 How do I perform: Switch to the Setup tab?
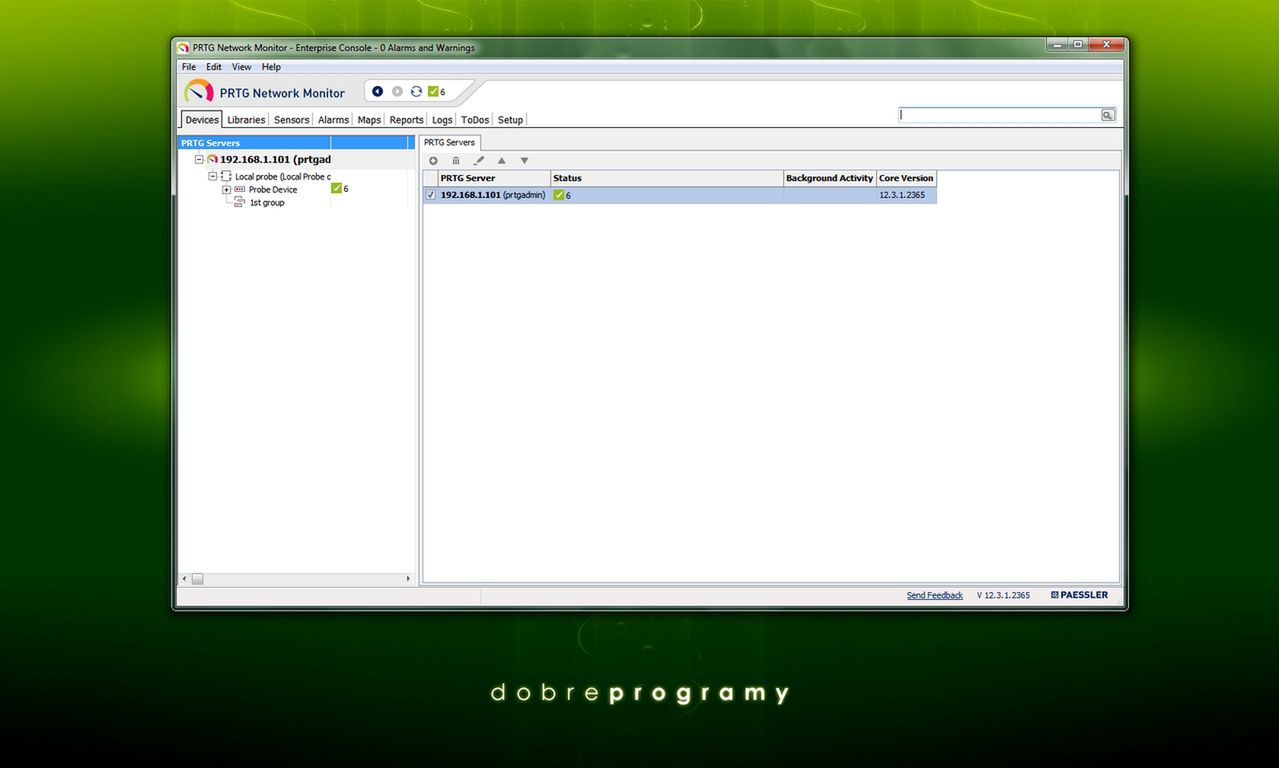point(510,120)
